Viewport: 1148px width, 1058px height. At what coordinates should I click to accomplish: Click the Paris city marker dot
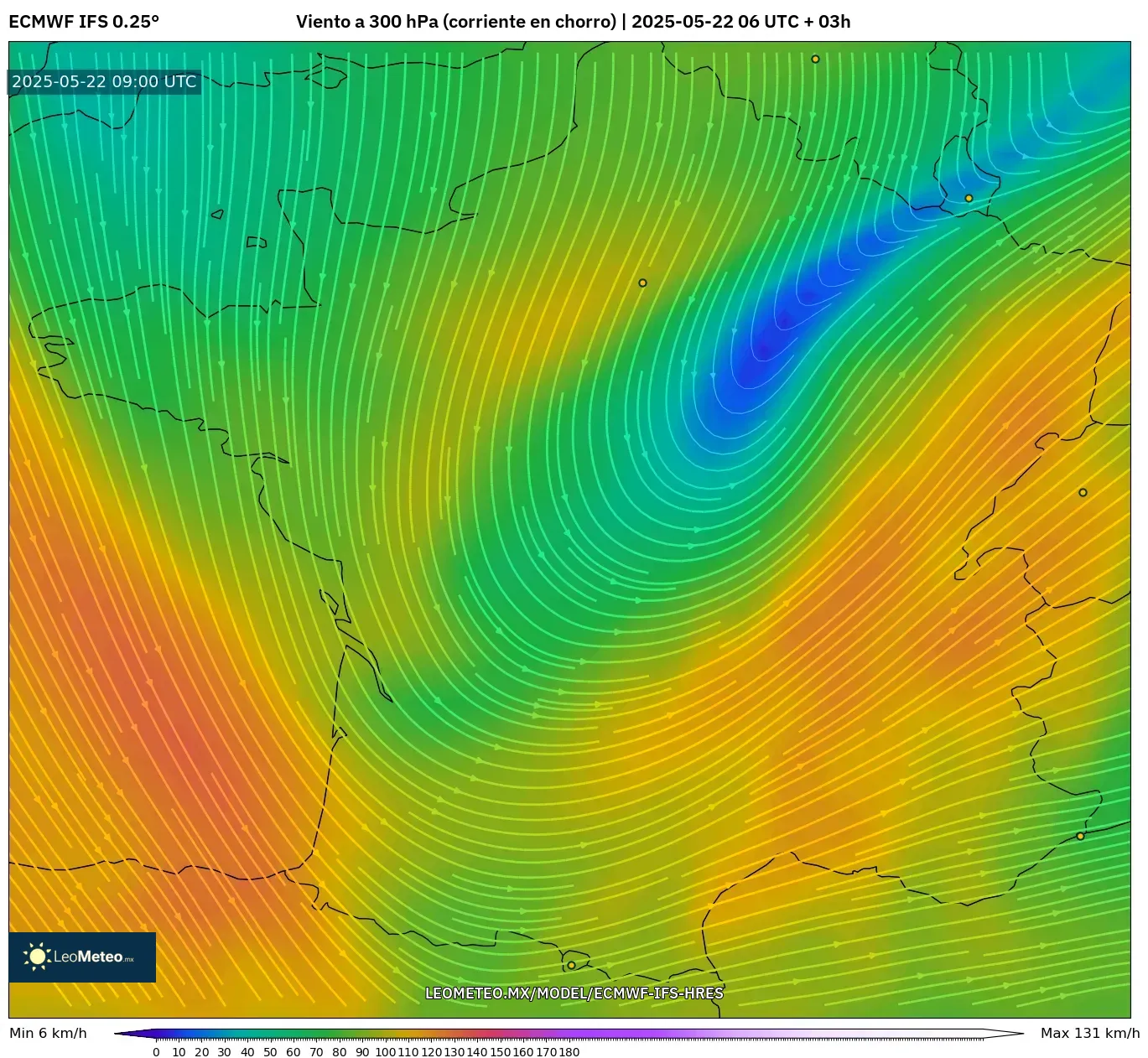coord(642,283)
